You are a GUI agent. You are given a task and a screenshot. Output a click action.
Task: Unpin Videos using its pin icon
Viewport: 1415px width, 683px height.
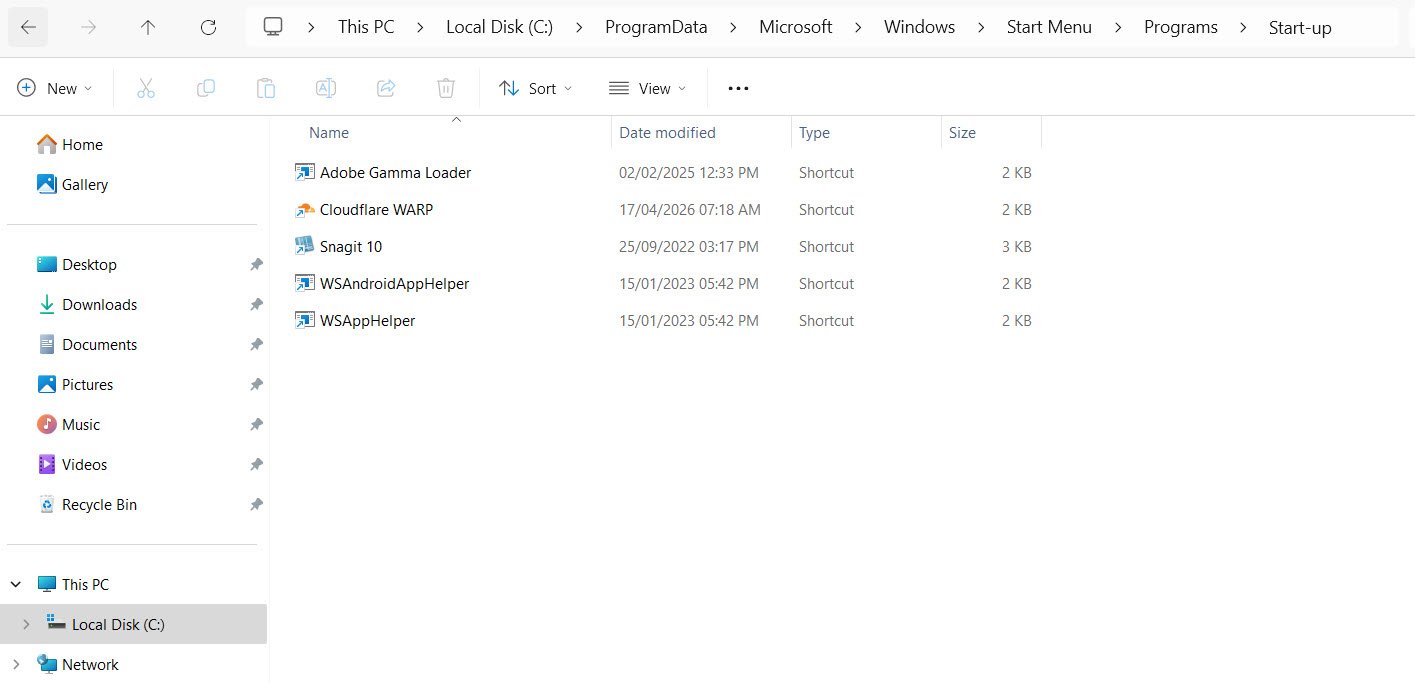coord(256,464)
